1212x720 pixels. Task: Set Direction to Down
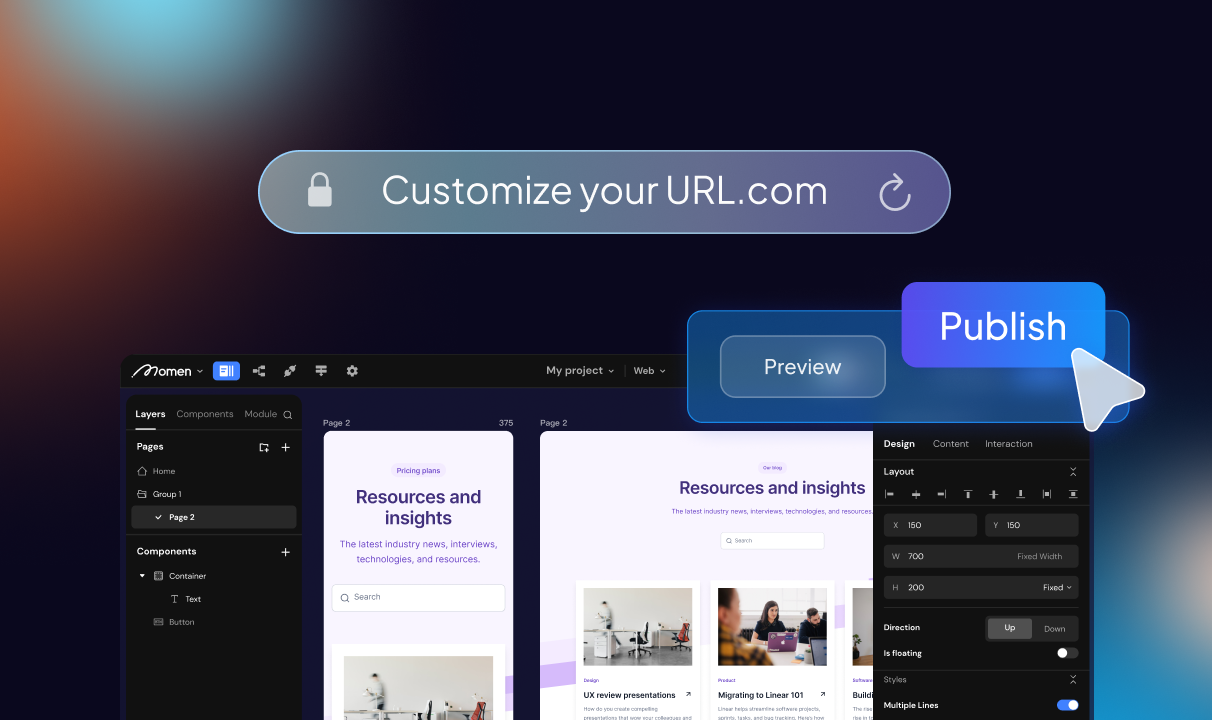click(x=1054, y=629)
